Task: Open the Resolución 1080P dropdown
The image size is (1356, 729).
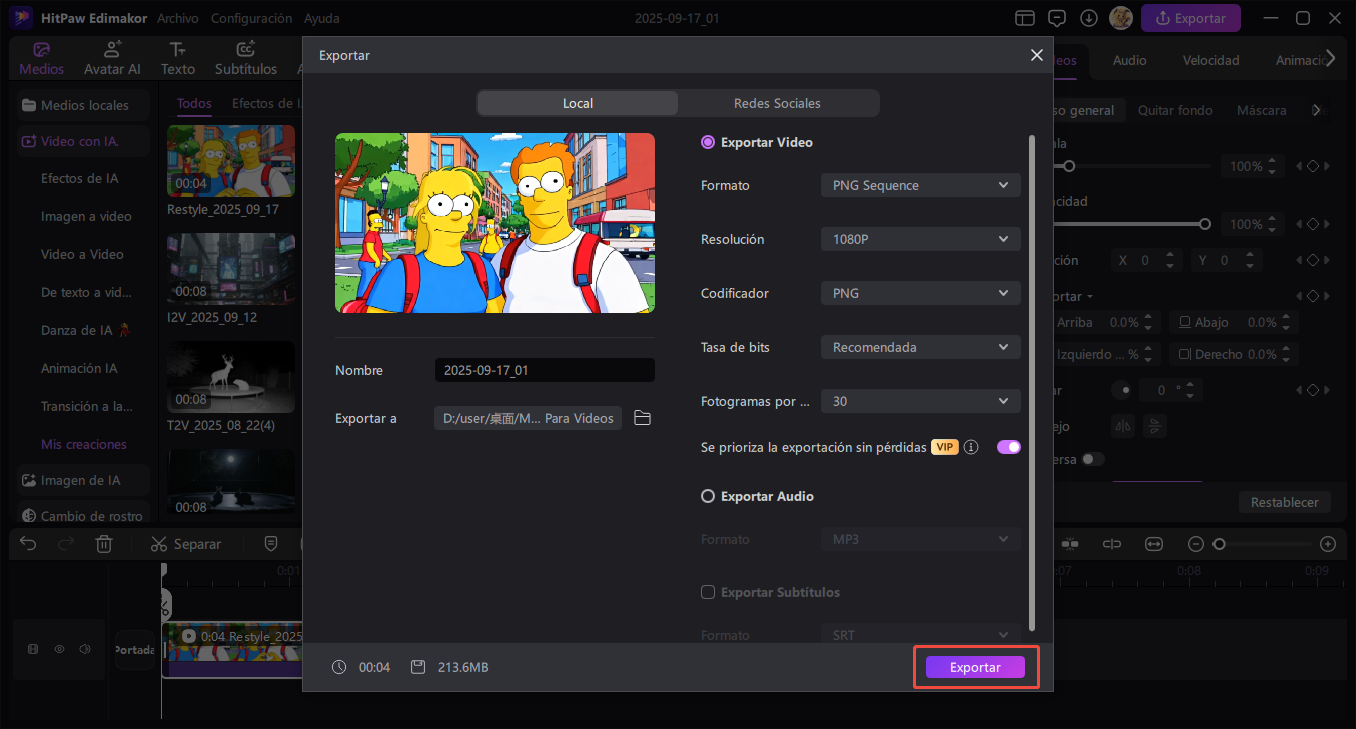Action: 920,239
